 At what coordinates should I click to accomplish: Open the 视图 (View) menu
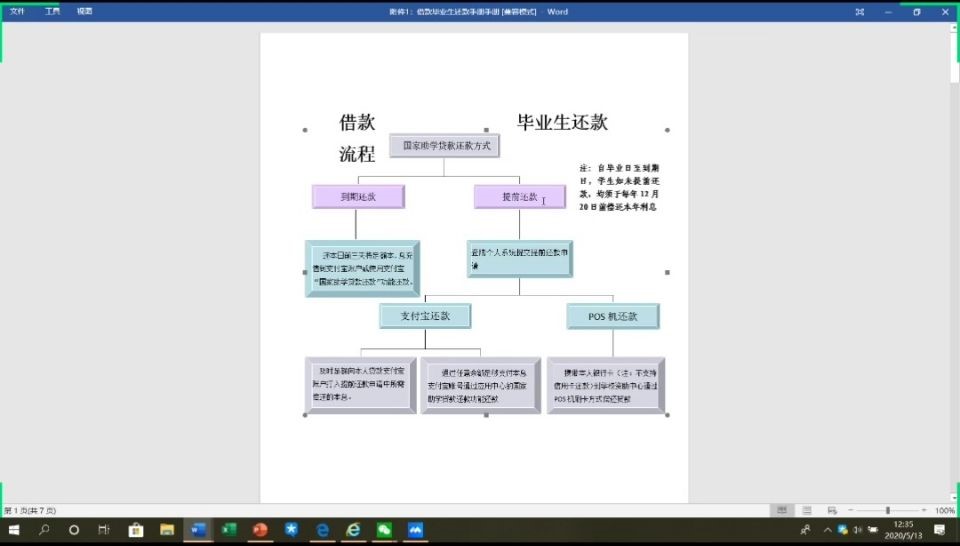[x=85, y=11]
